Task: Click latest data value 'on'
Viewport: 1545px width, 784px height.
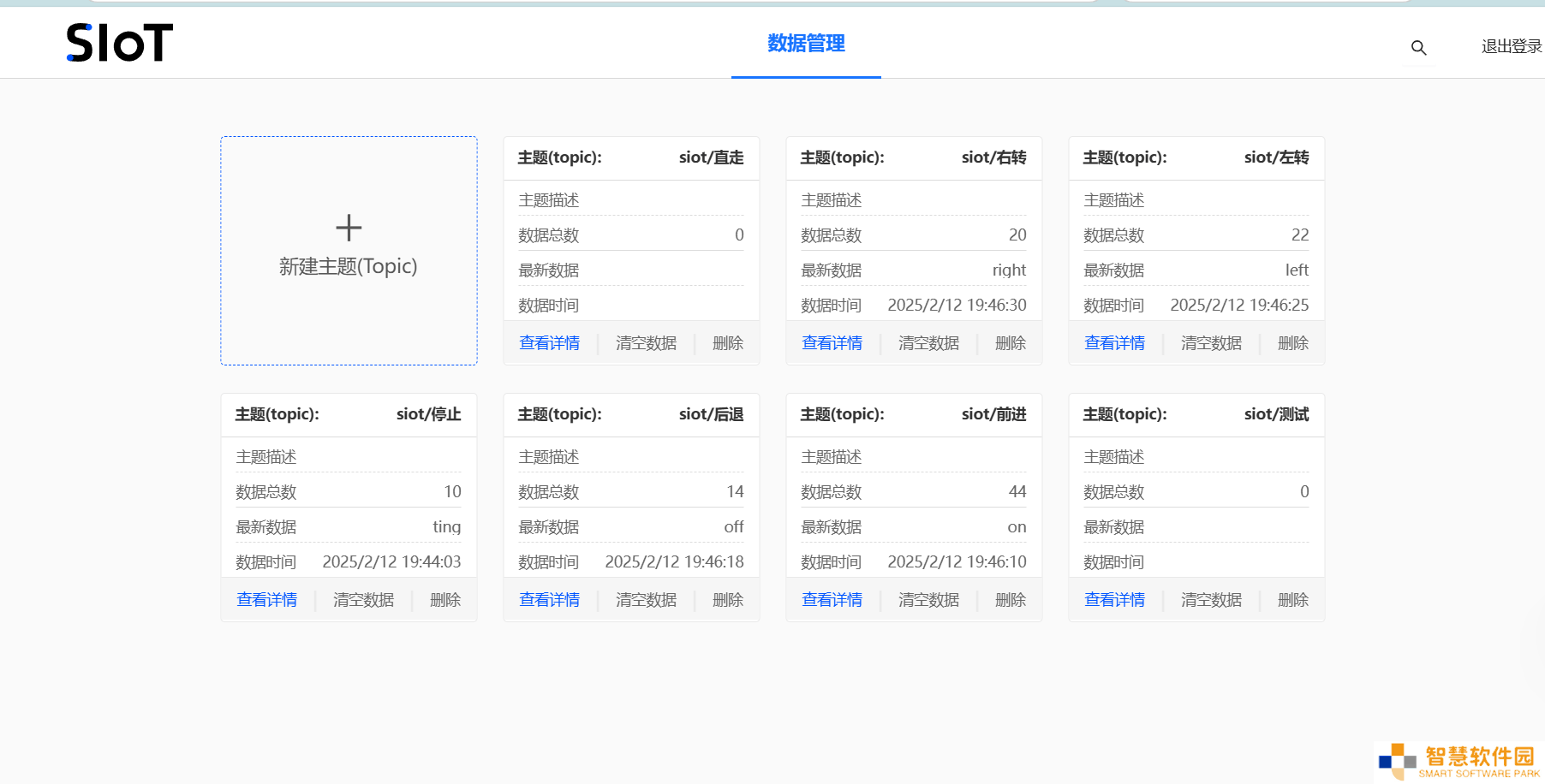Action: (x=1017, y=527)
